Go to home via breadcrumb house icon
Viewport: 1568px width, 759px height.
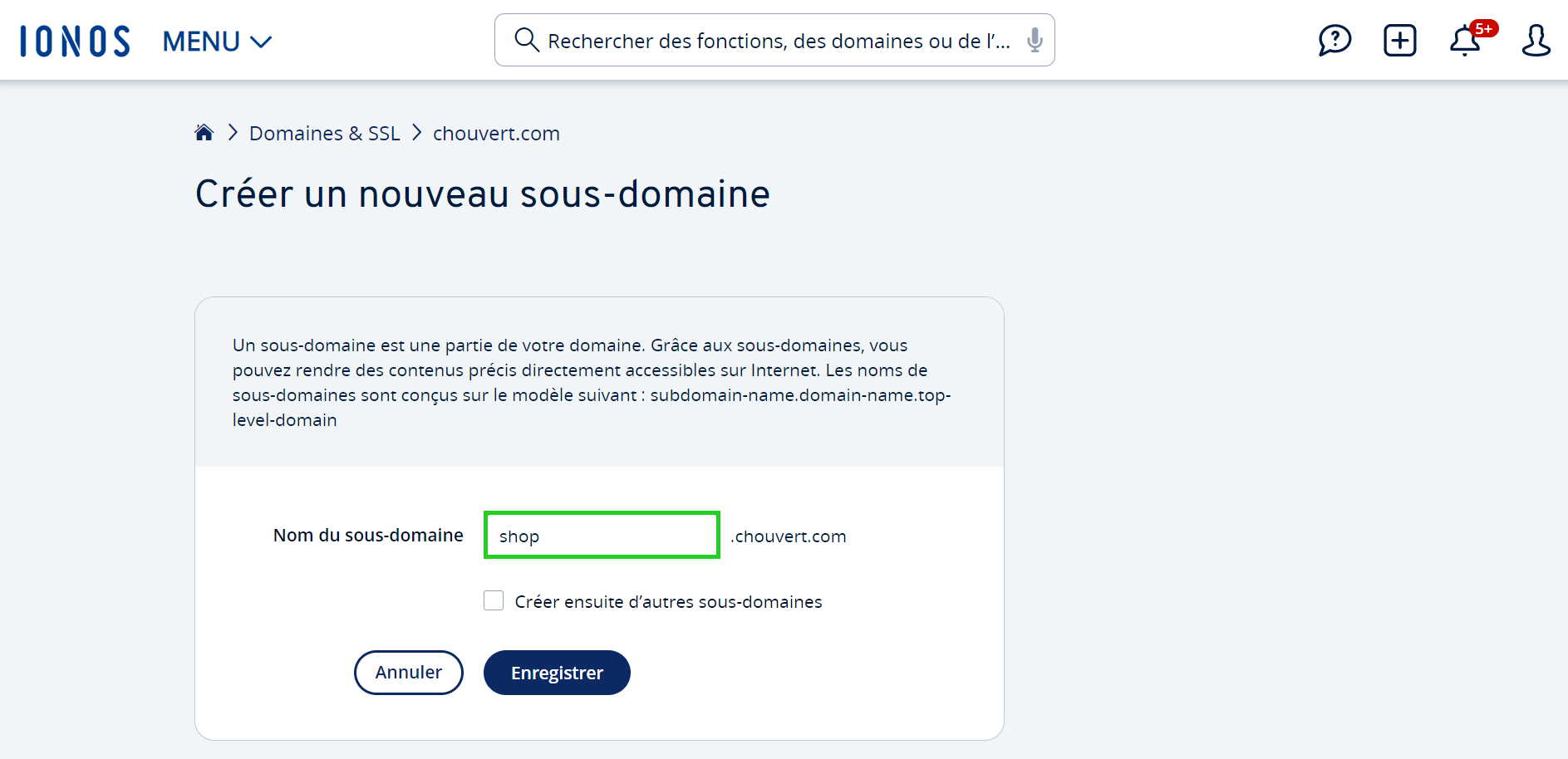point(204,133)
